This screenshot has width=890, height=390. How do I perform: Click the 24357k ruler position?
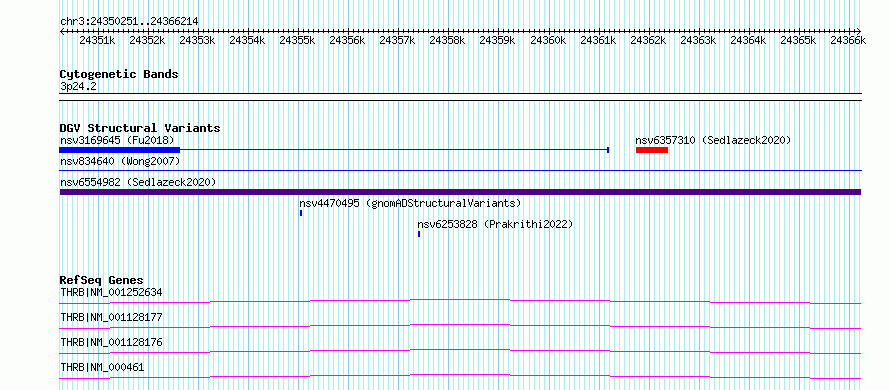coord(397,40)
